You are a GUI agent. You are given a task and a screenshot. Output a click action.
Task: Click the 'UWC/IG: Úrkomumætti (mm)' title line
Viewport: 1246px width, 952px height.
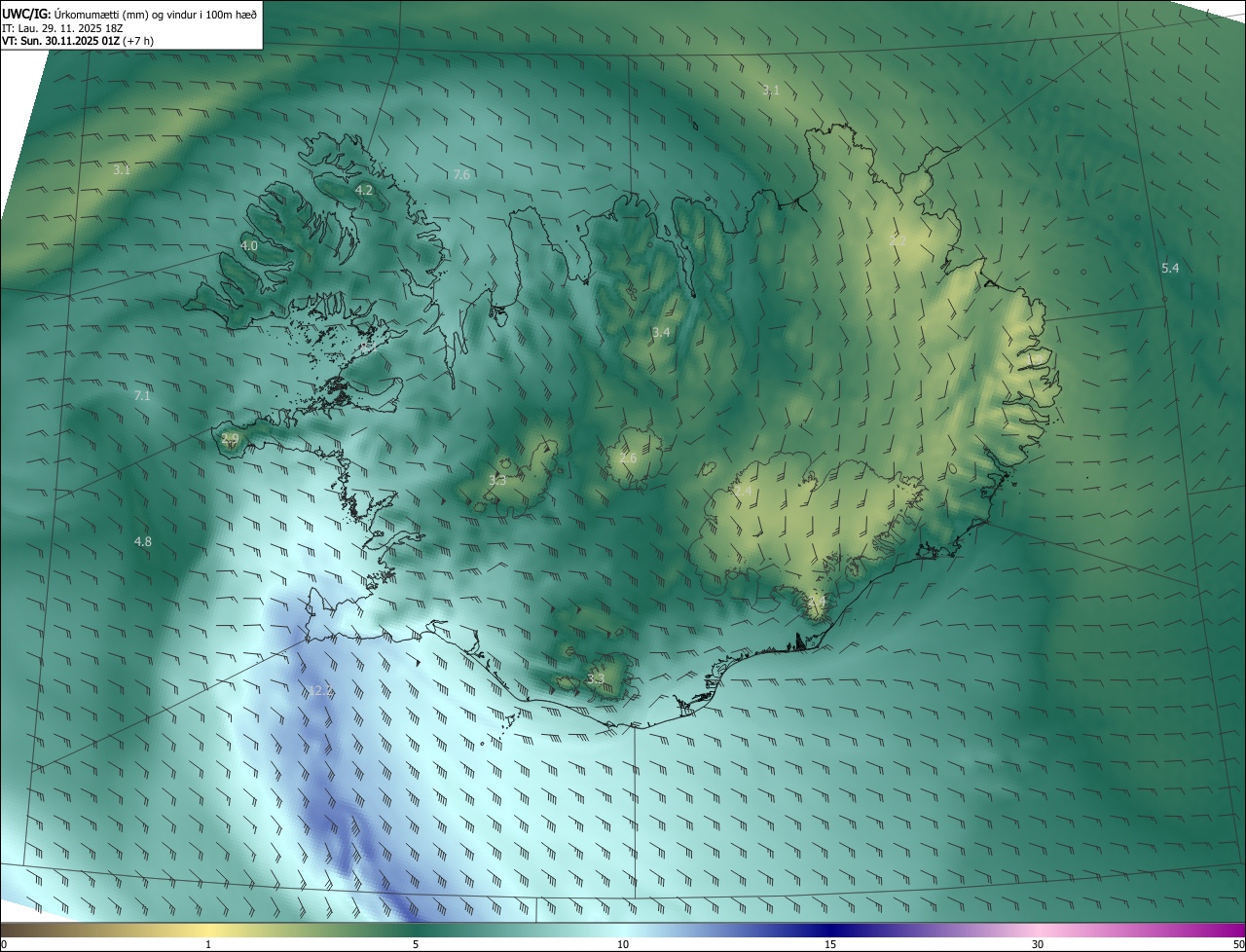pyautogui.click(x=129, y=14)
